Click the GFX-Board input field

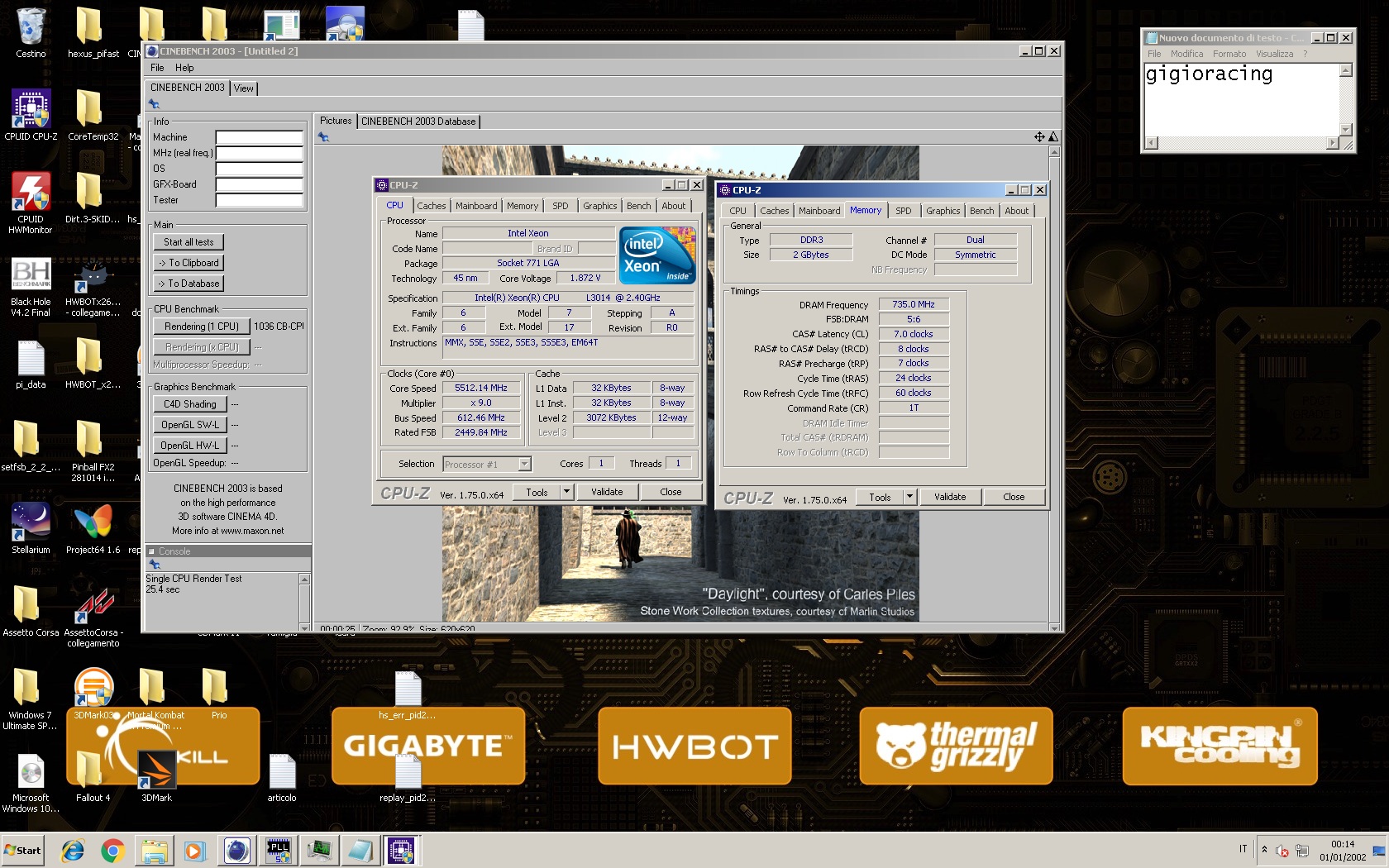[260, 184]
